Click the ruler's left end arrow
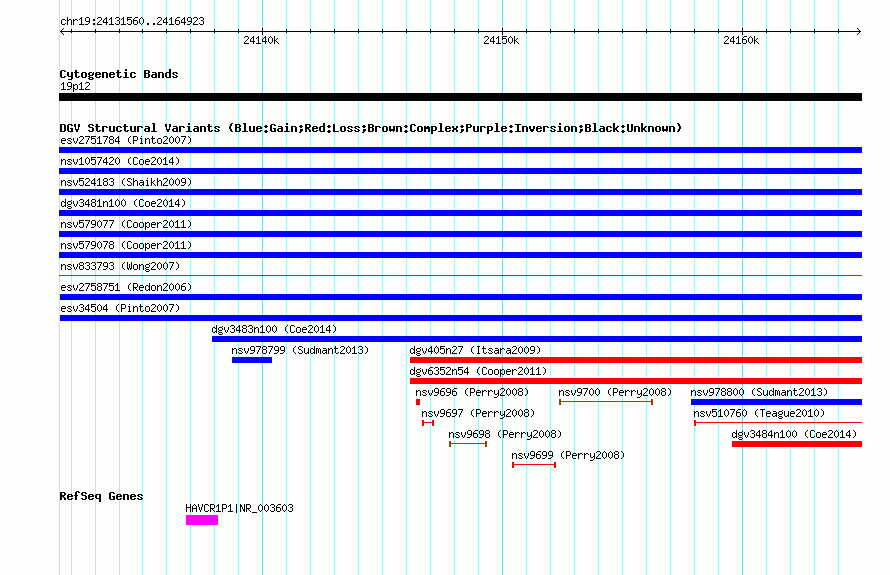 tap(62, 31)
